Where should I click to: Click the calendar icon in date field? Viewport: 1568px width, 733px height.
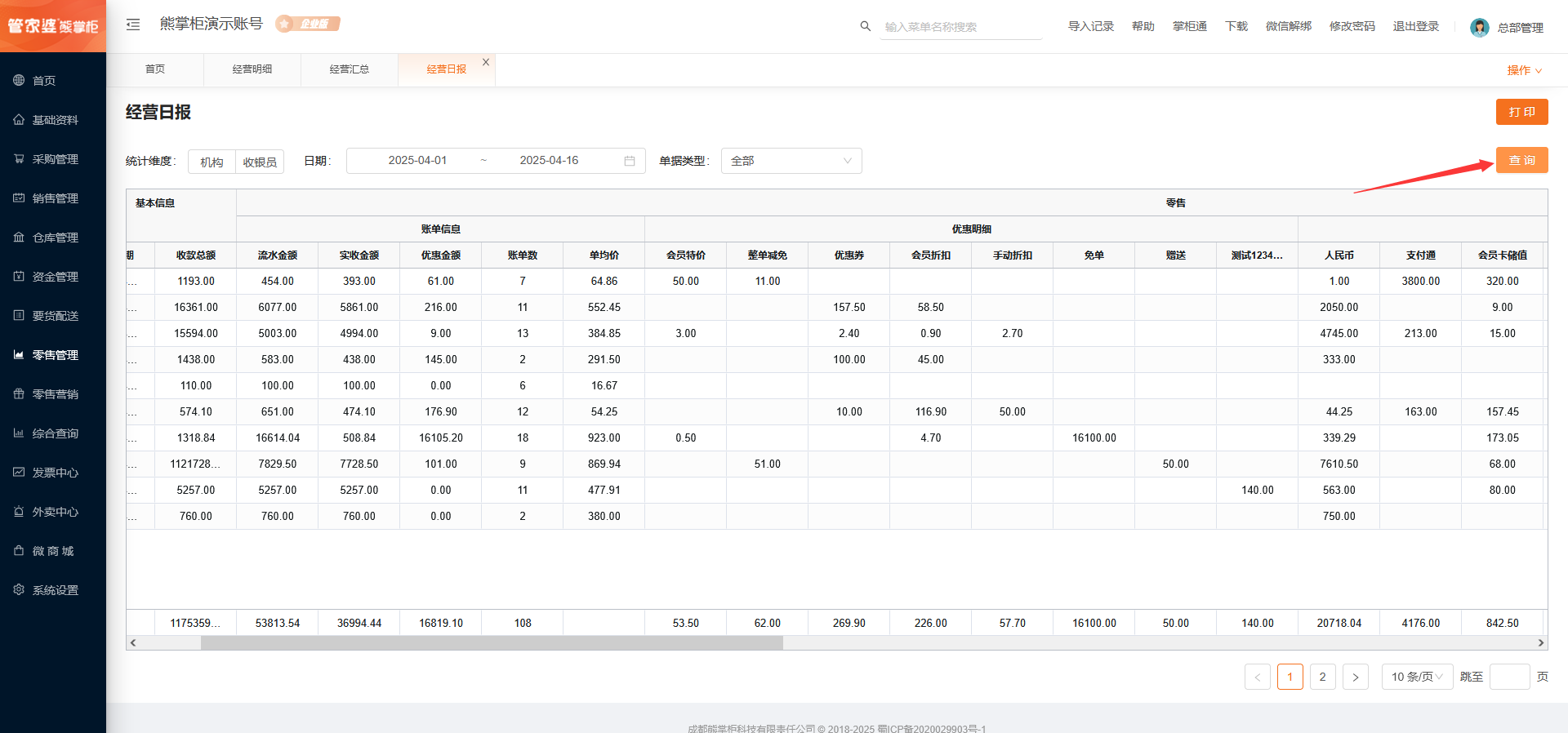click(x=629, y=161)
